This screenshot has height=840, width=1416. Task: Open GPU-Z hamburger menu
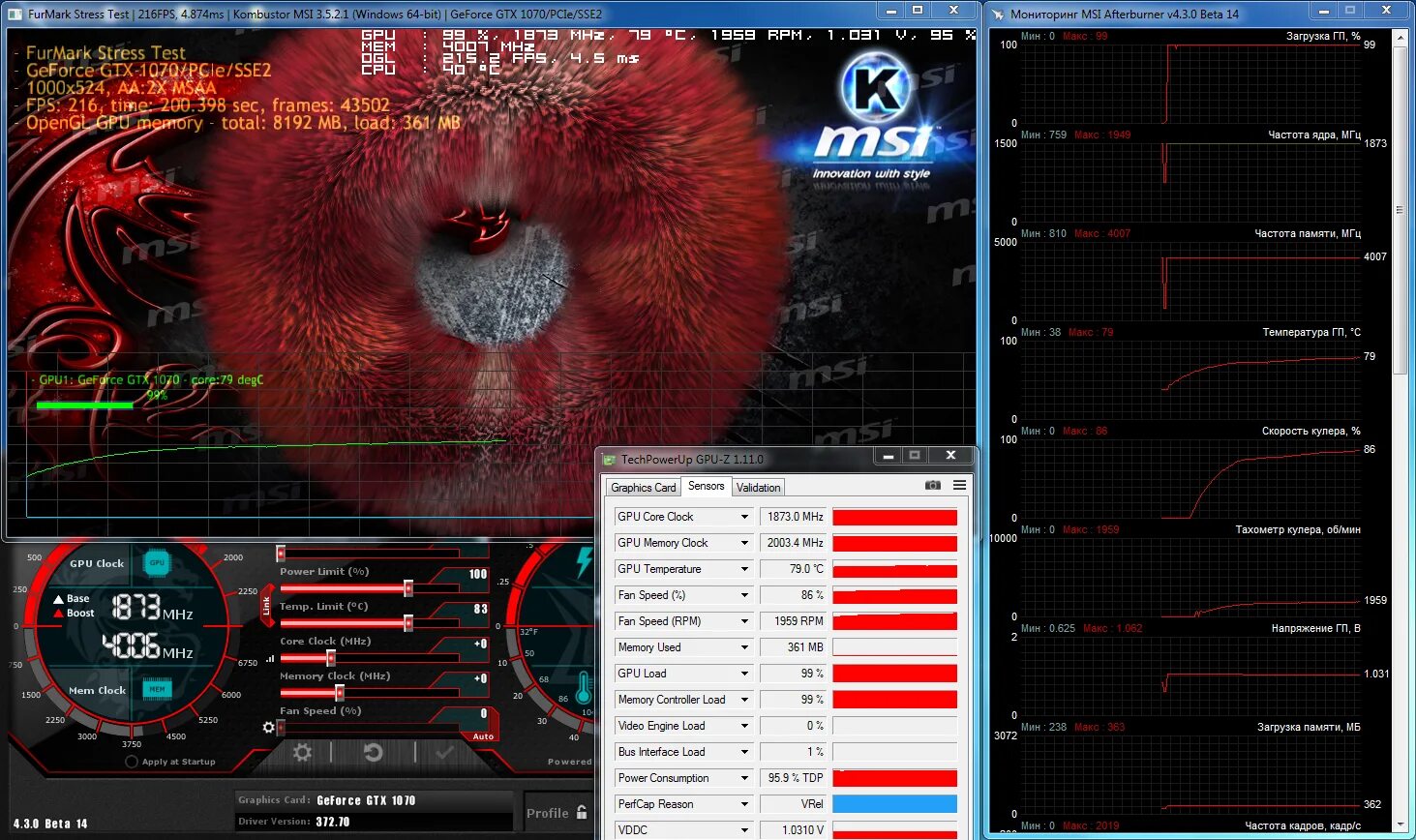(959, 485)
